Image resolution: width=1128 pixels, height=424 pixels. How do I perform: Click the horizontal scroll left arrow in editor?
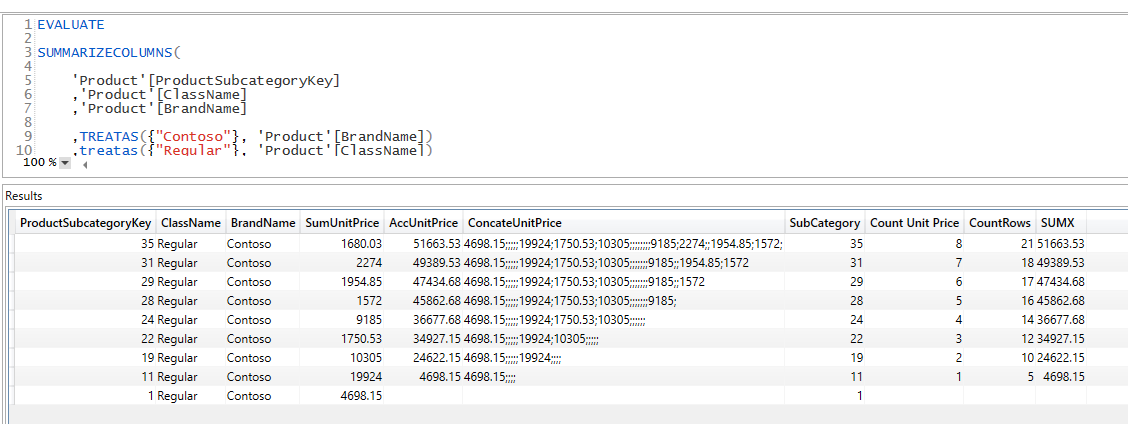(85, 165)
